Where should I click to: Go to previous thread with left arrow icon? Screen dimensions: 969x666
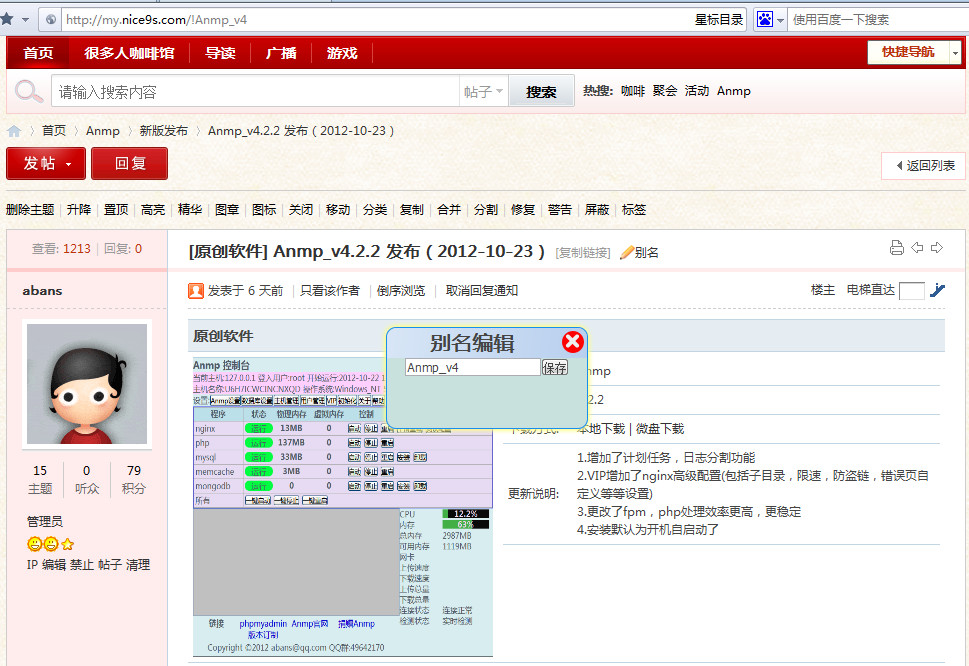coord(916,248)
